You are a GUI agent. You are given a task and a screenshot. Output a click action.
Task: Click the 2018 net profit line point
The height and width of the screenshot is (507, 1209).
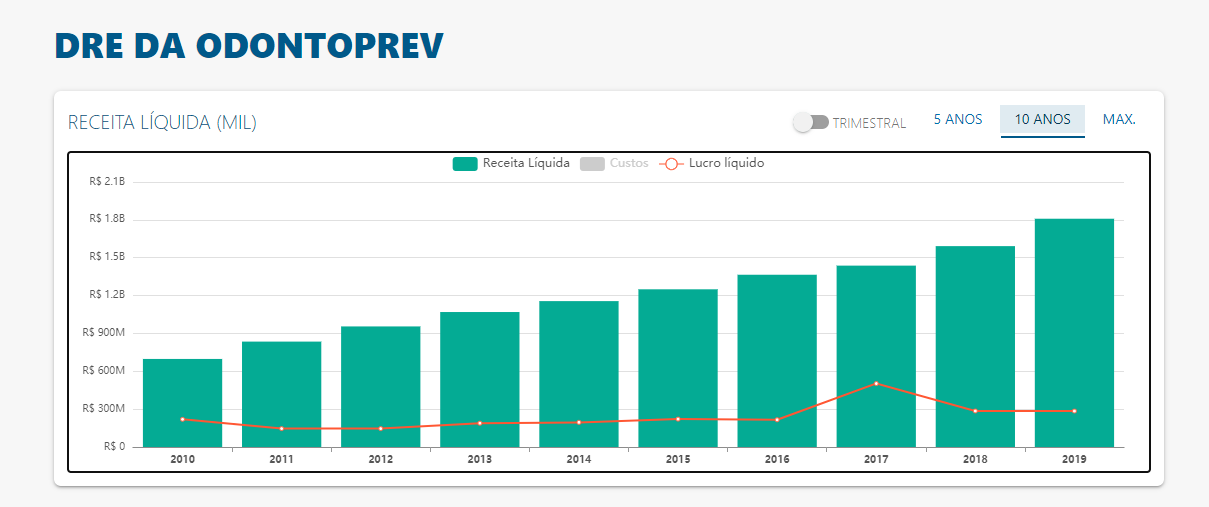pyautogui.click(x=975, y=411)
